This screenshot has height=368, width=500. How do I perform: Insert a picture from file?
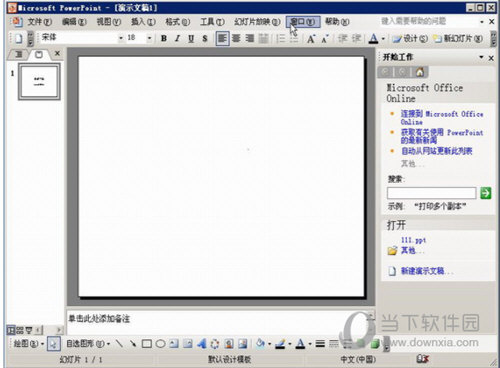click(243, 343)
